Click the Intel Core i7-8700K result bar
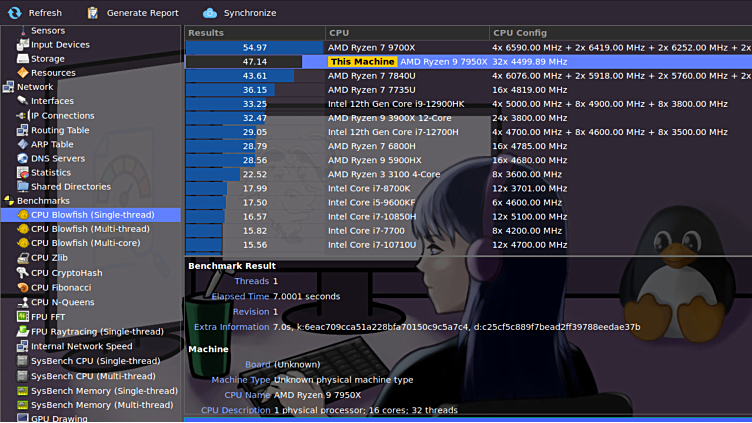Image resolution: width=752 pixels, height=423 pixels. point(254,188)
